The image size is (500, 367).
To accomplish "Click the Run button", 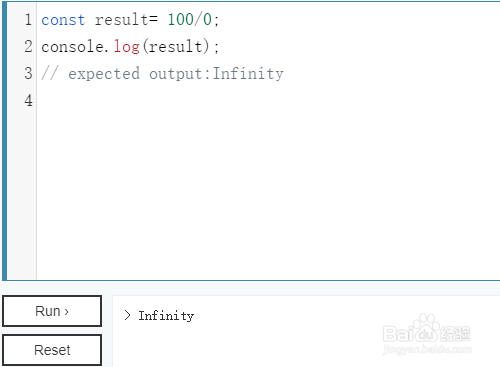I will coord(52,311).
